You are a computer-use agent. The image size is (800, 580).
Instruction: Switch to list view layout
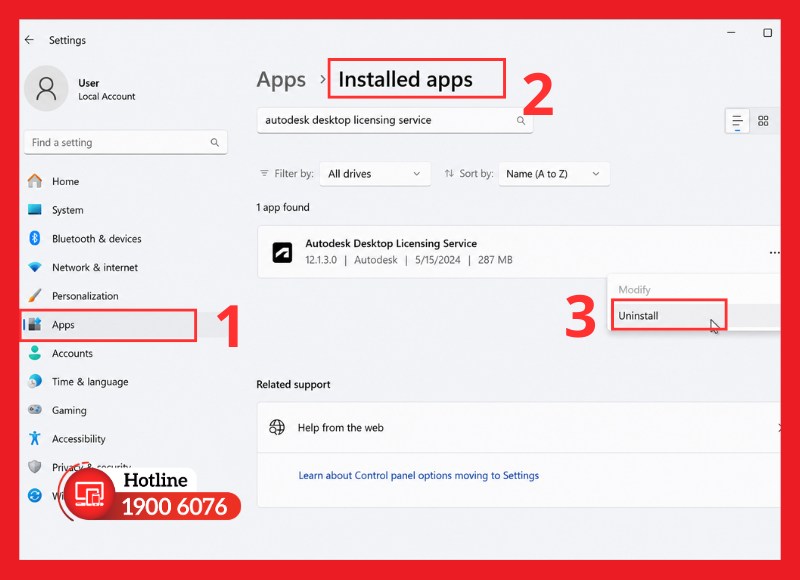click(x=737, y=121)
